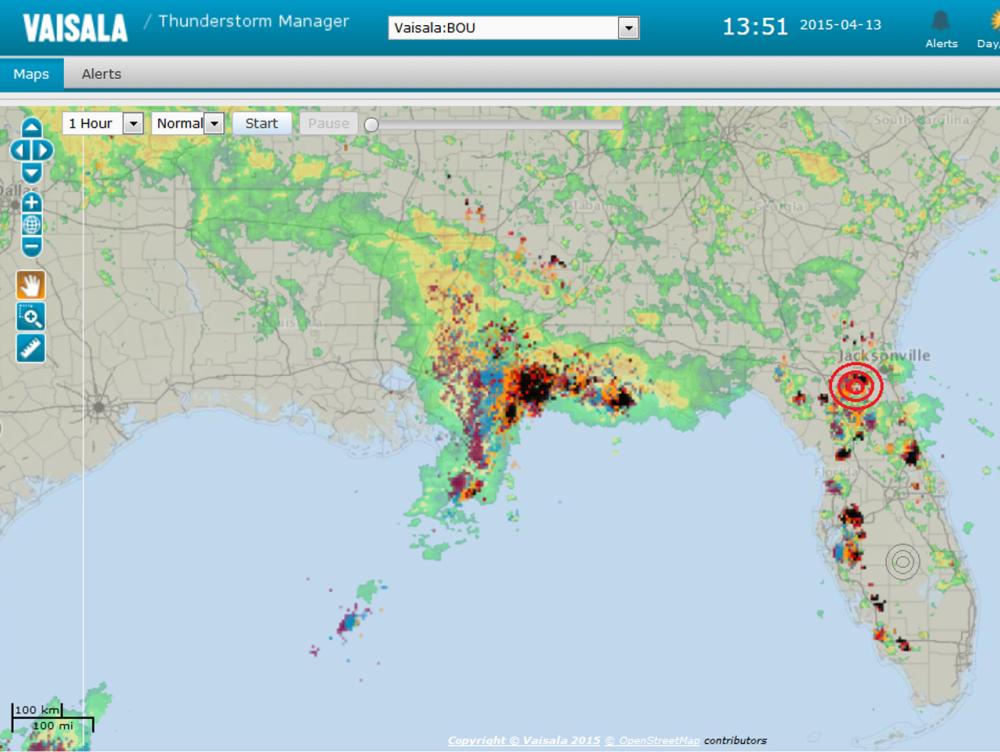Viewport: 1000px width, 752px height.
Task: Switch to the Alerts tab
Action: point(101,74)
